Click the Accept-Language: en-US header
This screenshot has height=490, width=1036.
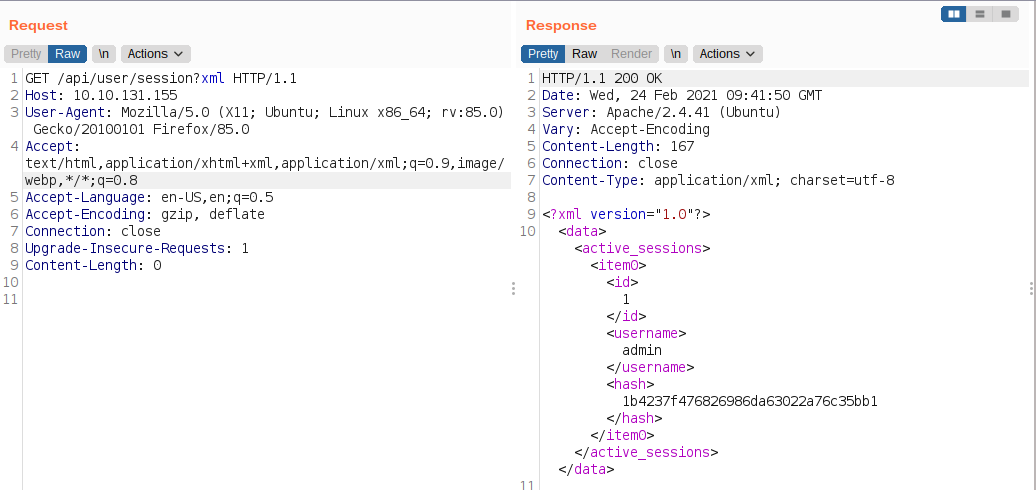click(x=149, y=197)
